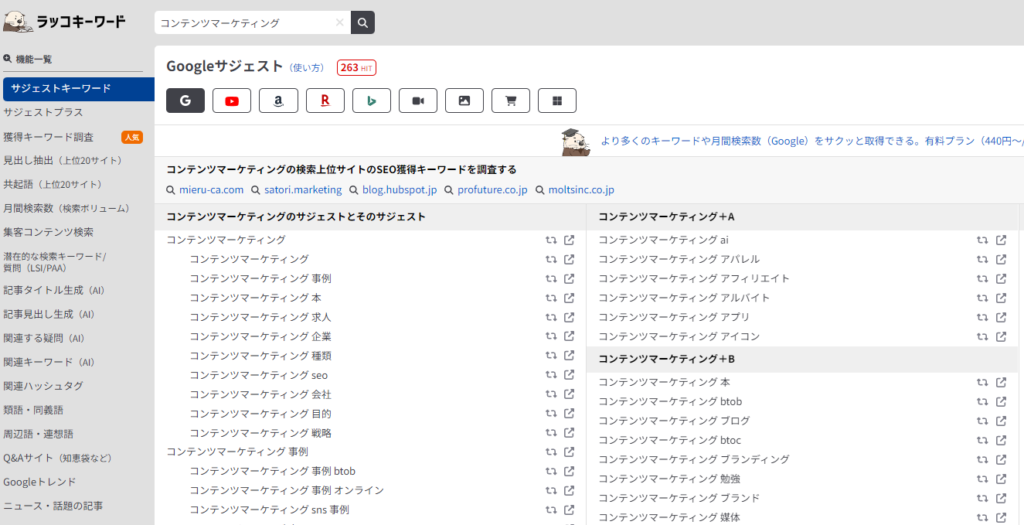This screenshot has height=525, width=1024.
Task: Open external link for コンテンツマーケティング btoc
Action: point(1000,440)
